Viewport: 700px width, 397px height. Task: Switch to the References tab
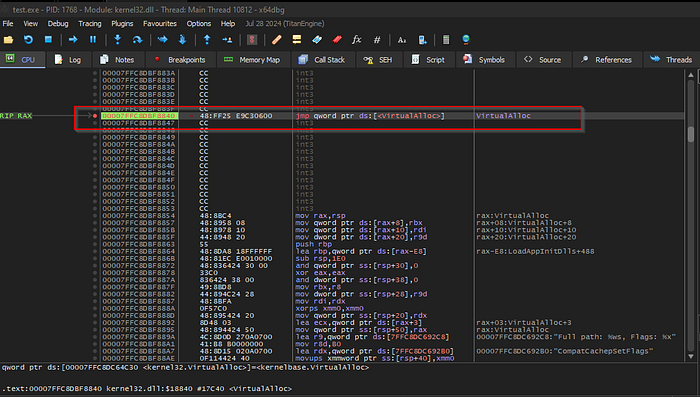coord(607,59)
